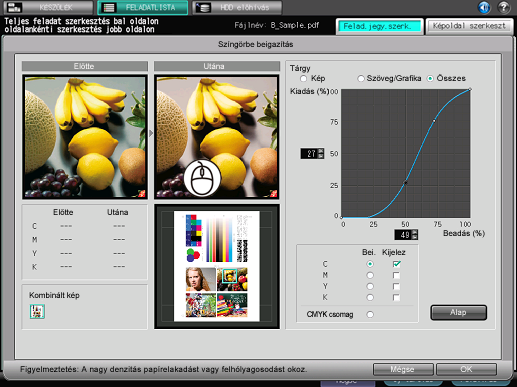This screenshot has height=387, width=517.
Task: Switch to the FELADATLISTA tab
Action: pyautogui.click(x=143, y=7)
